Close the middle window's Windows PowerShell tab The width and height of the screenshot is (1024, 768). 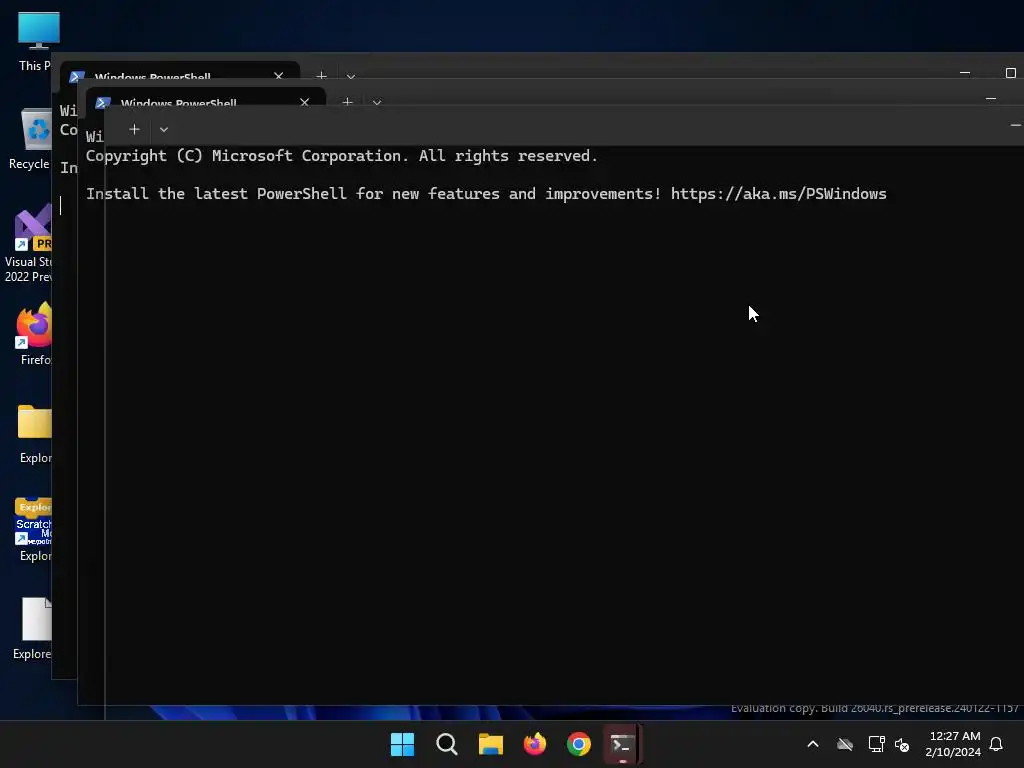[x=304, y=103]
